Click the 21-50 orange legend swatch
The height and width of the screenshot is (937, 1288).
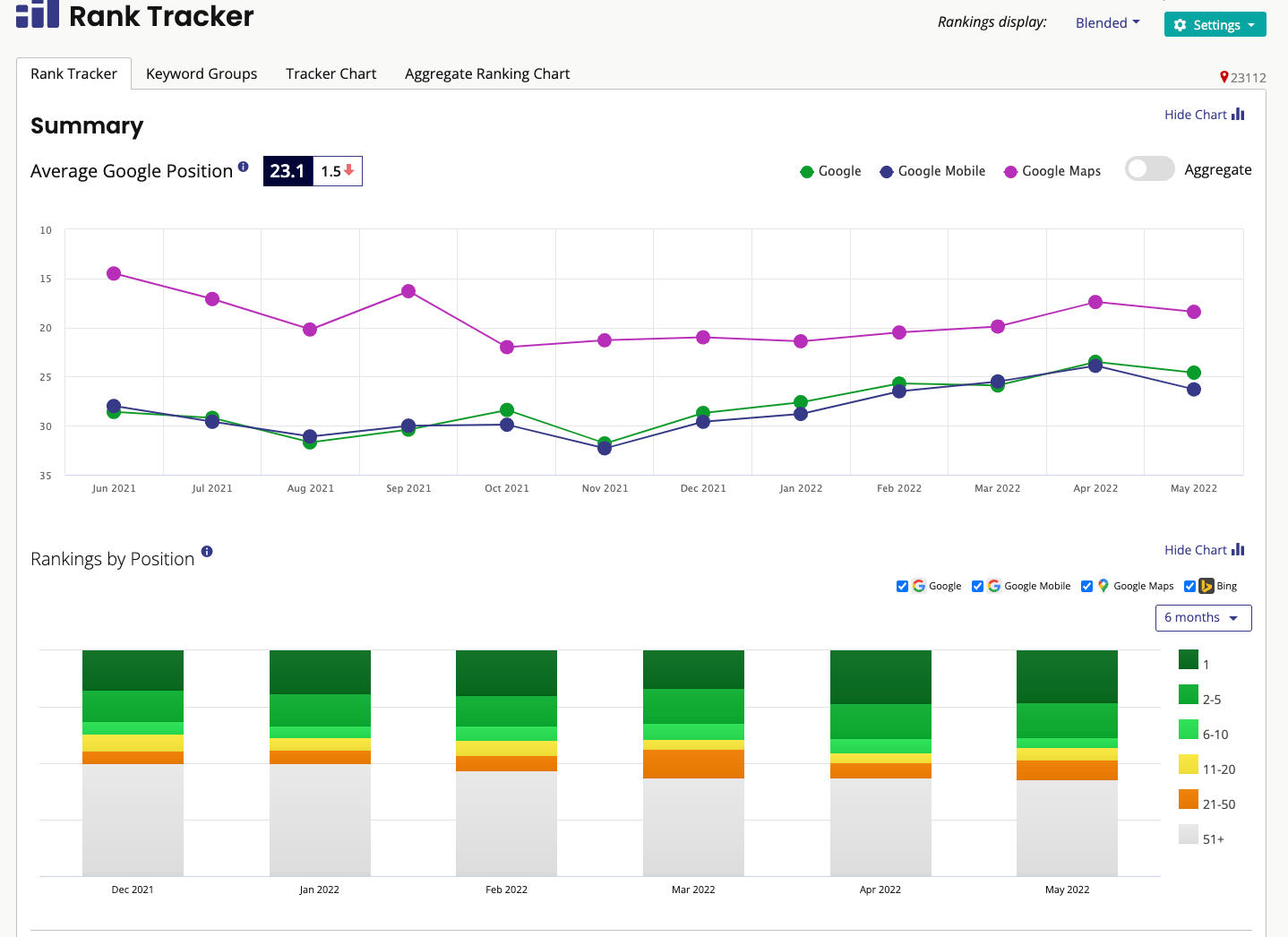[1189, 799]
